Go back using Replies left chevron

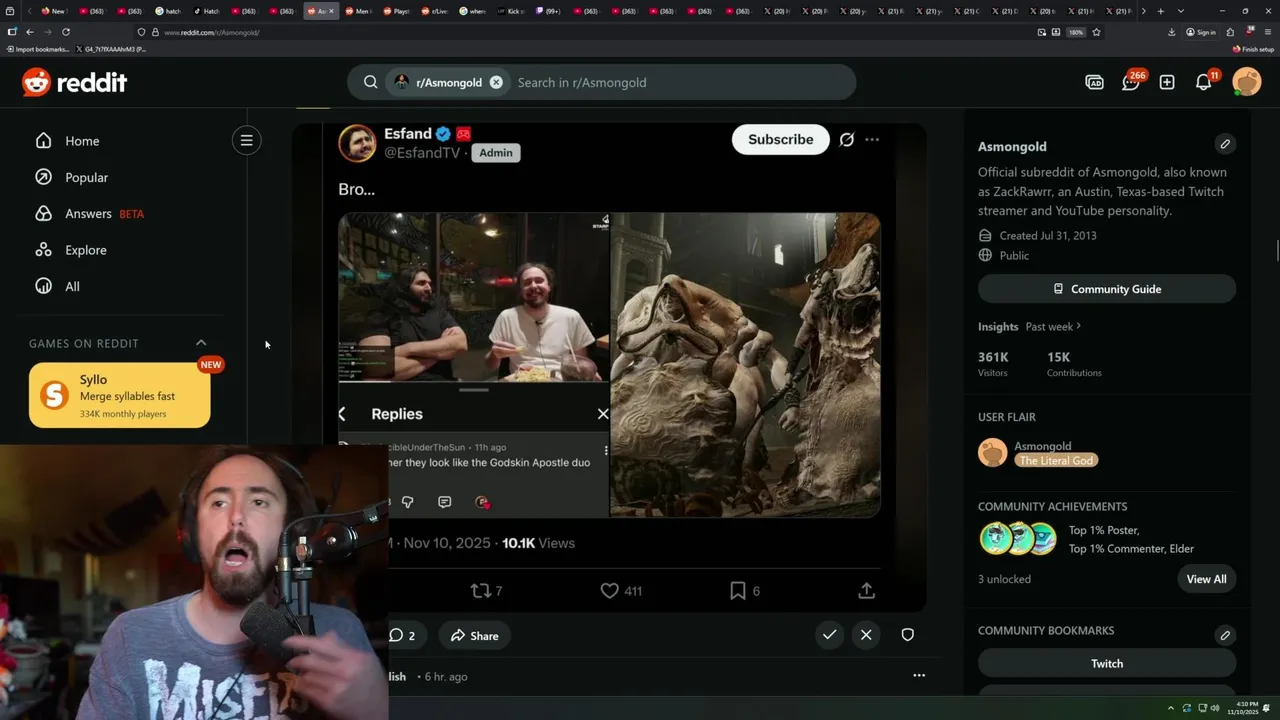[x=342, y=414]
